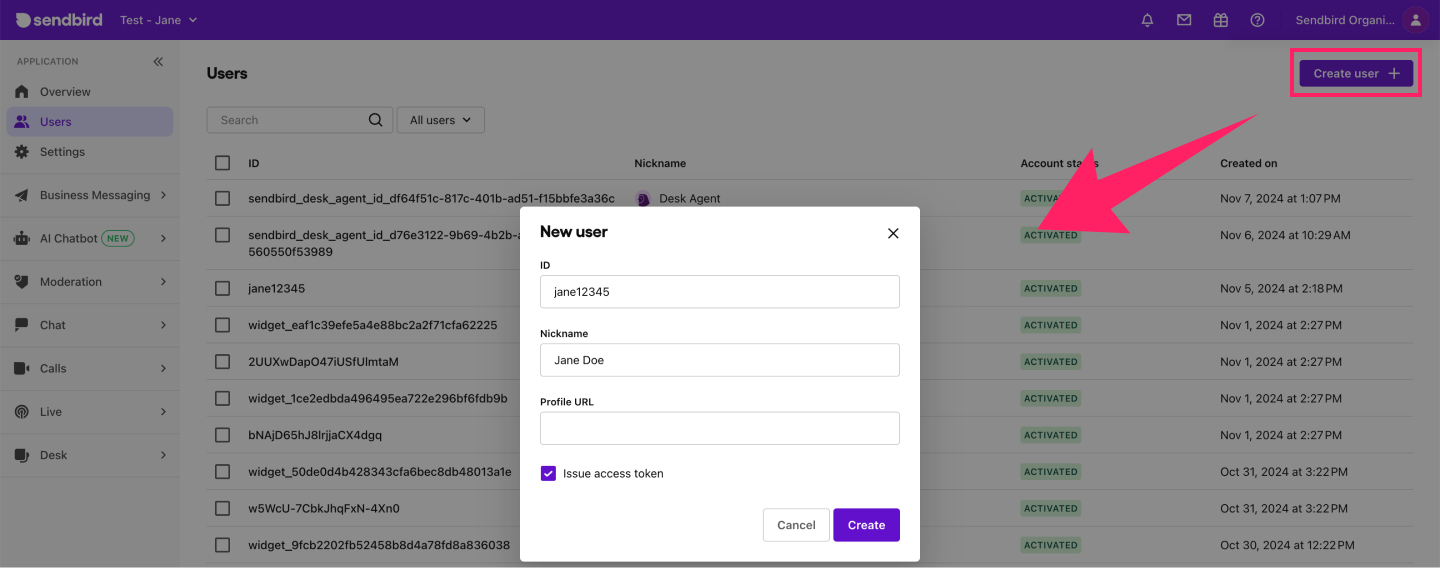Viewport: 1440px width, 568px height.
Task: Go to Overview in the sidebar
Action: pos(65,92)
